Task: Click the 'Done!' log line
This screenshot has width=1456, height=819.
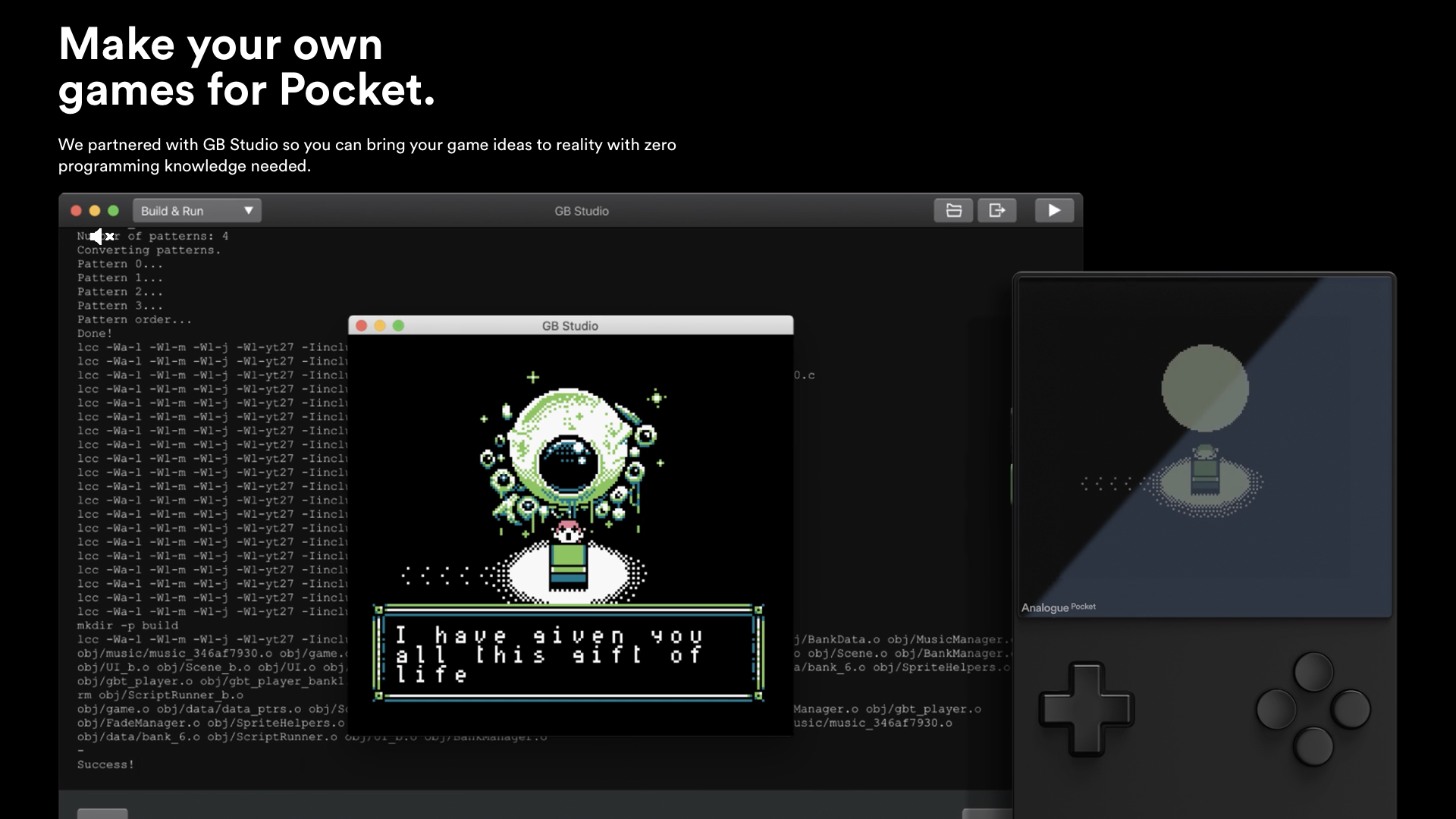Action: (94, 334)
